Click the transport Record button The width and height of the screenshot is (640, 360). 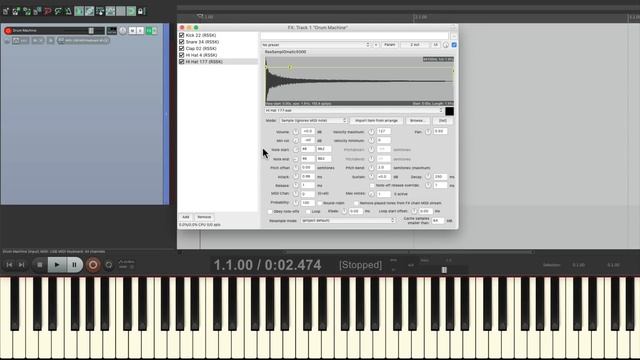[x=93, y=265]
